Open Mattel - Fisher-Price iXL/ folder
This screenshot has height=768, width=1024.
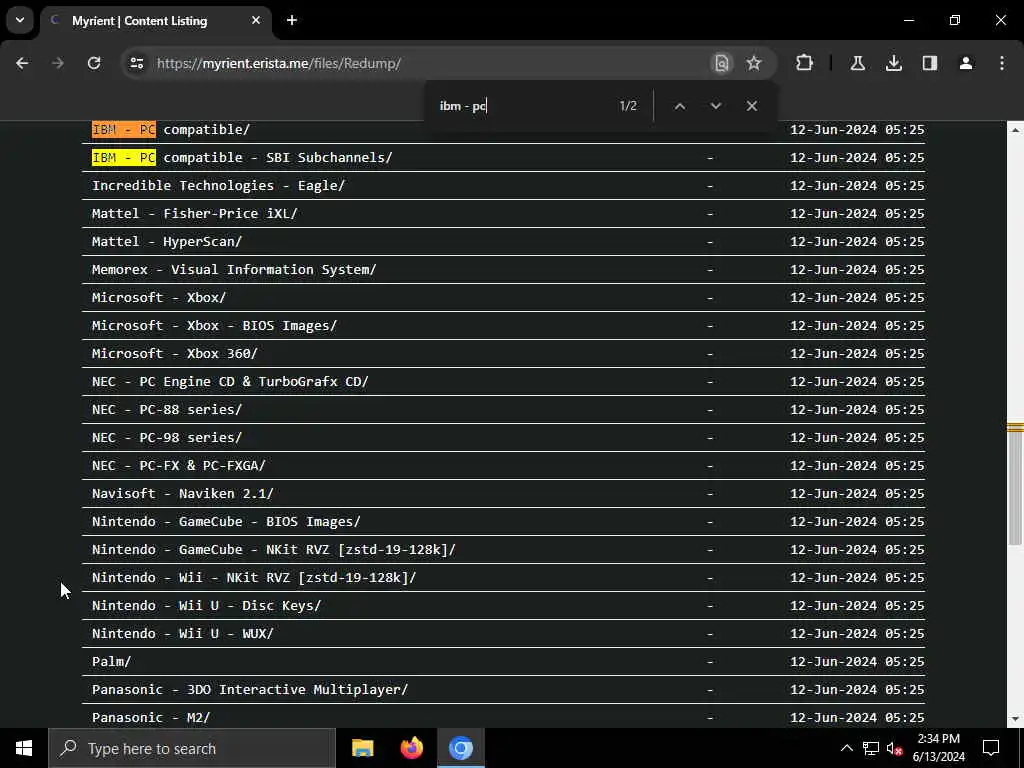[x=195, y=214]
